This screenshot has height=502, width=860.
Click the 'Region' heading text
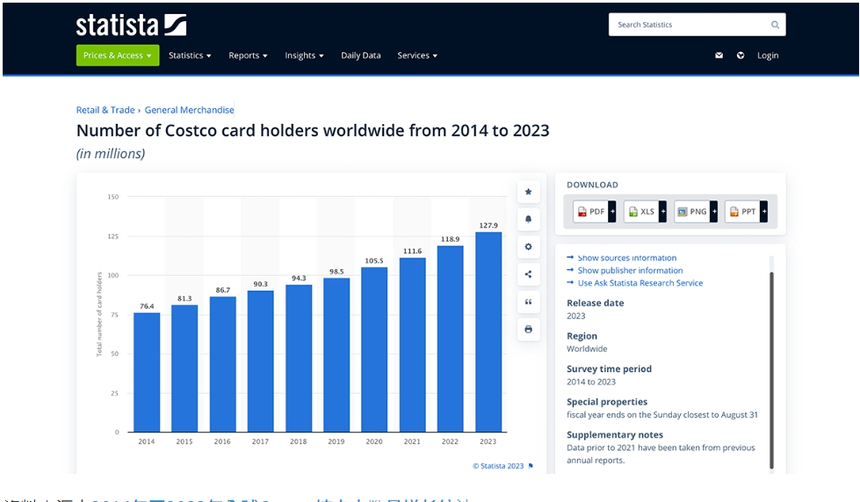[x=582, y=336]
